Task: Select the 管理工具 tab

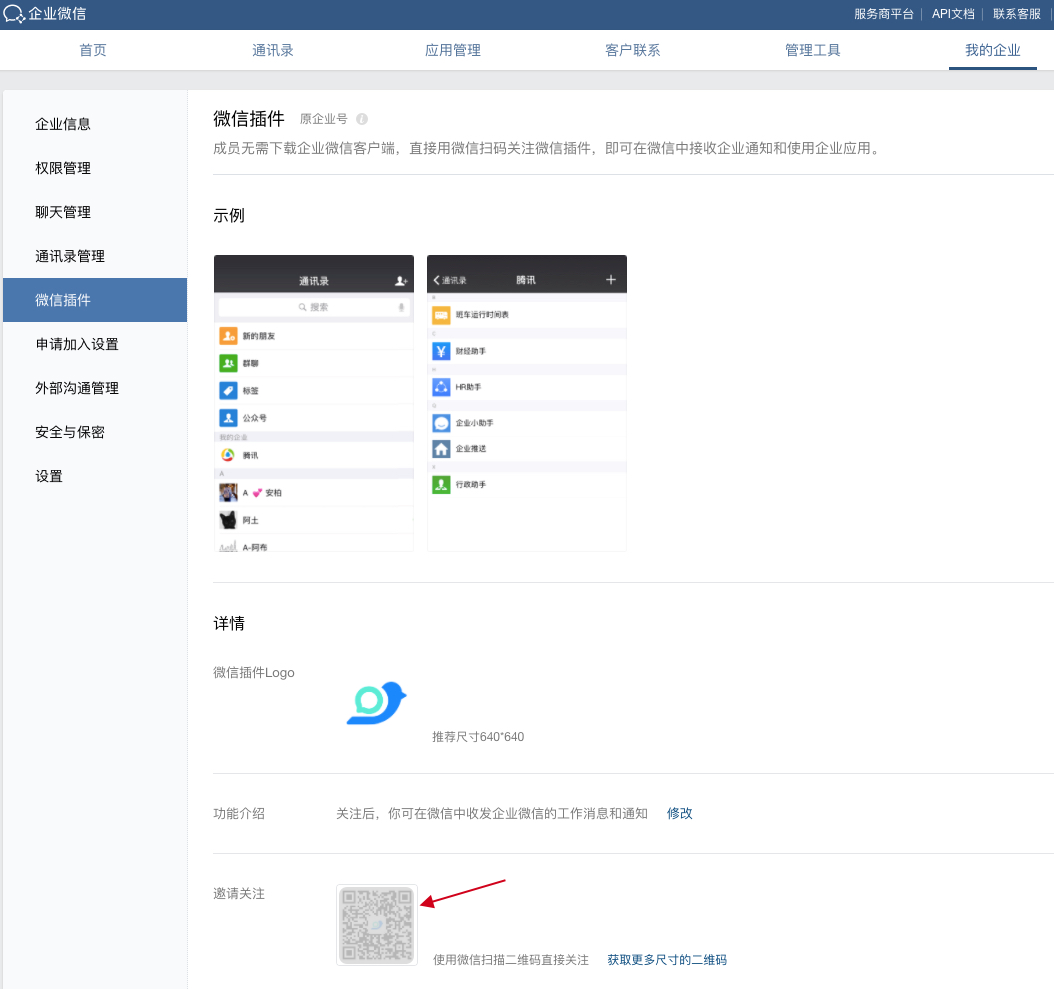Action: 813,50
